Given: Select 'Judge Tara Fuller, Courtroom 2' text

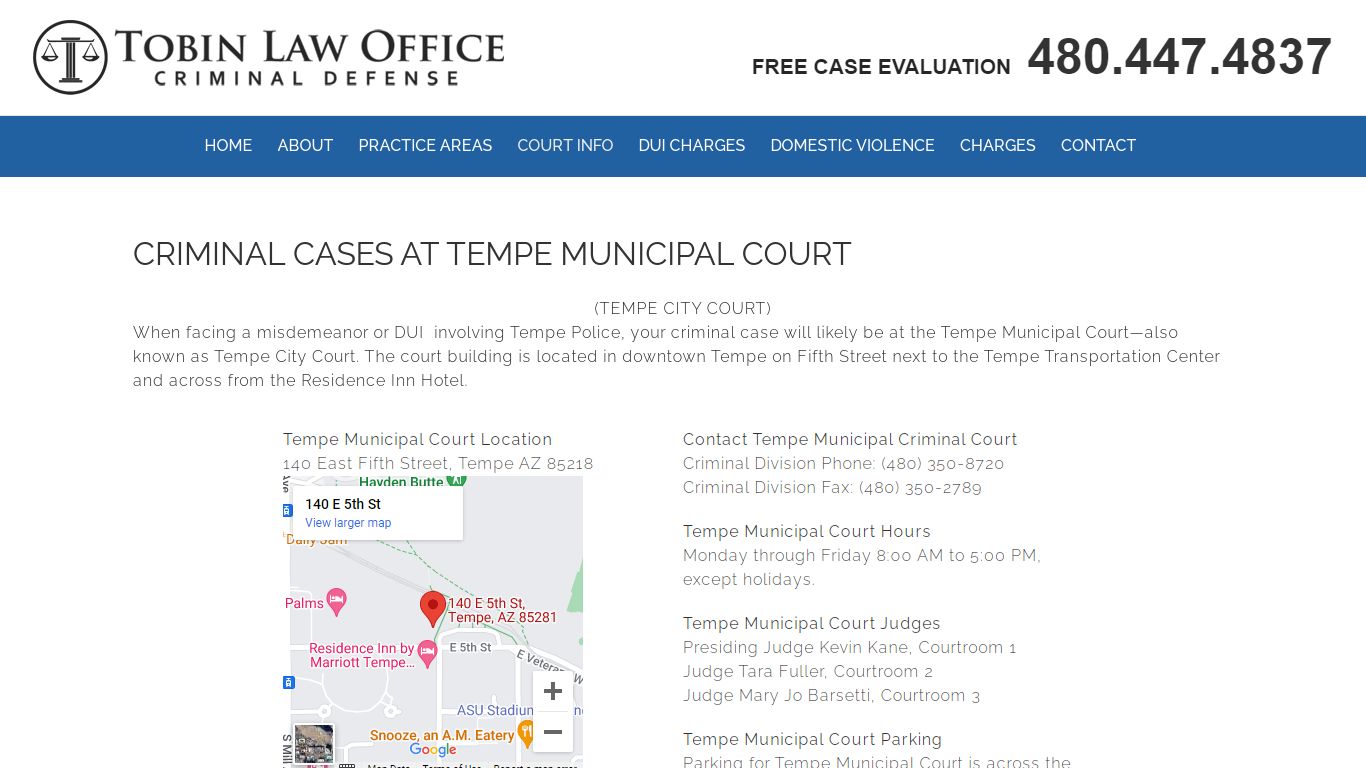Looking at the screenshot, I should point(808,672).
